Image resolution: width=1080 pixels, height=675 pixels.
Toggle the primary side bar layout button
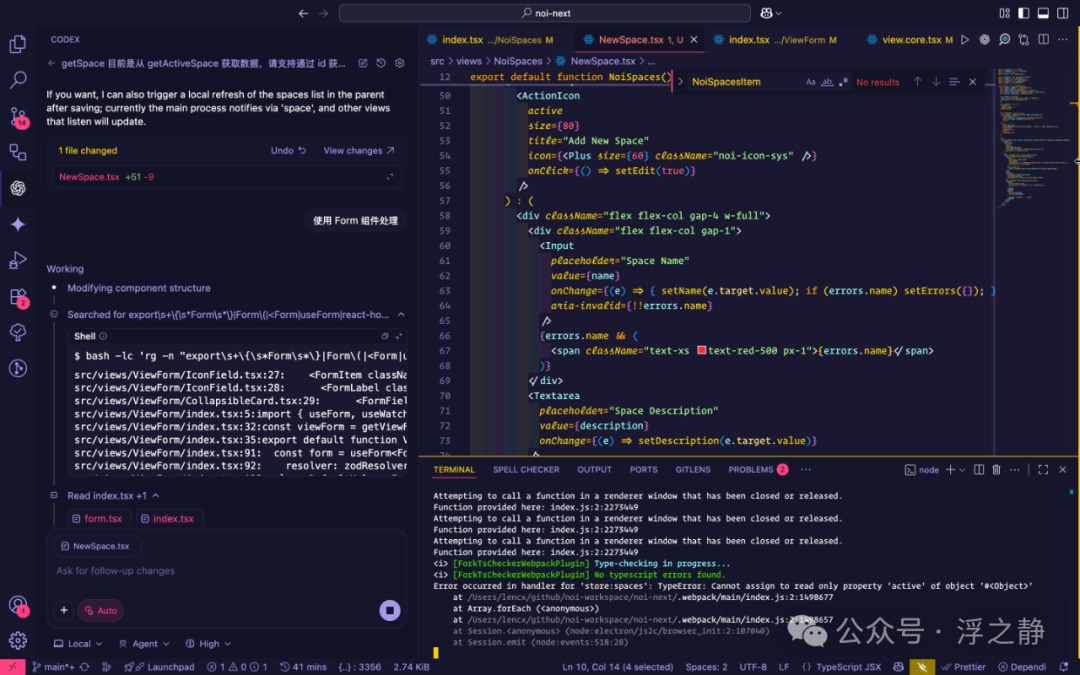pyautogui.click(x=1024, y=13)
